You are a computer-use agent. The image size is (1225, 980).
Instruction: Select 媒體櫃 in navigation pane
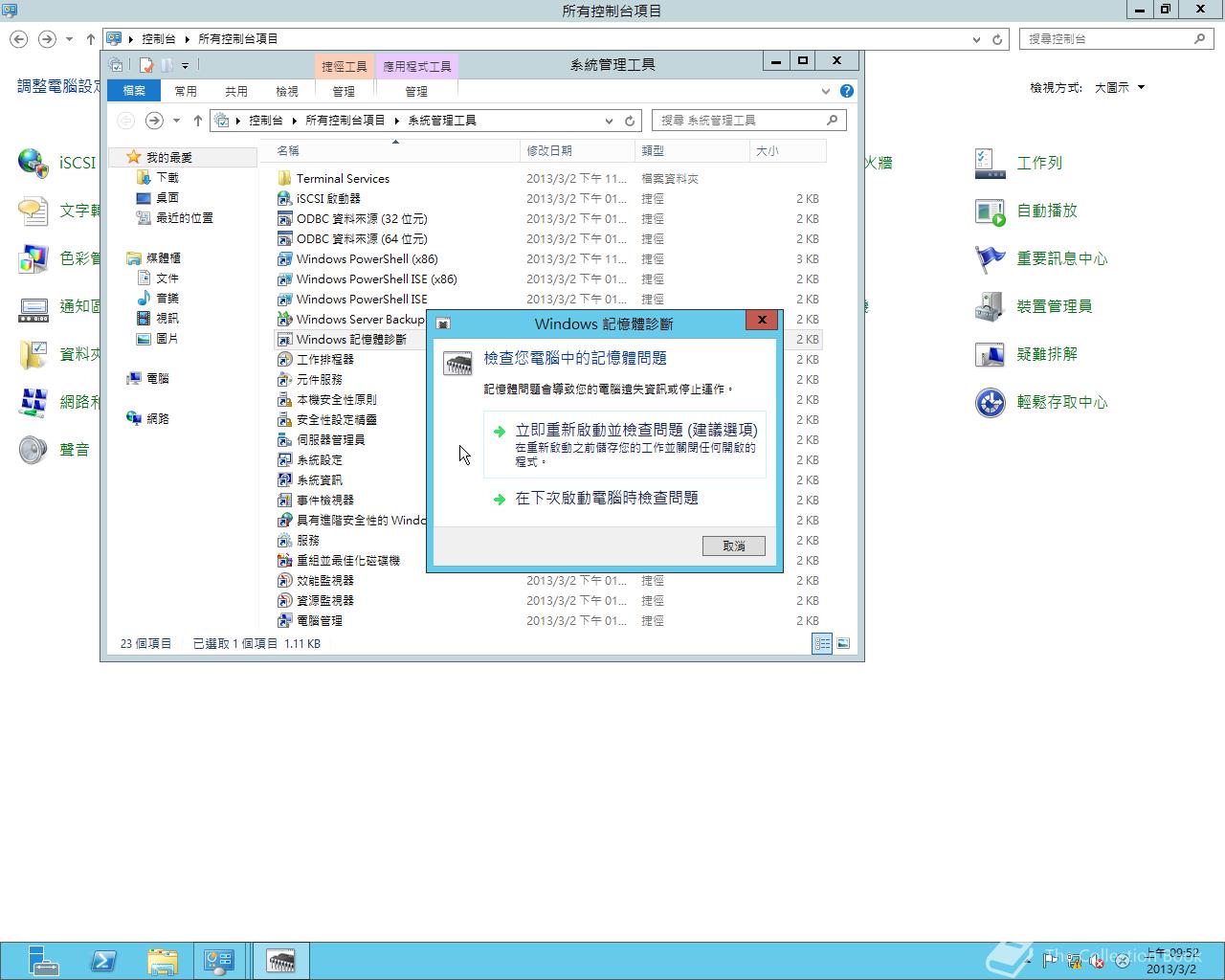pos(163,257)
